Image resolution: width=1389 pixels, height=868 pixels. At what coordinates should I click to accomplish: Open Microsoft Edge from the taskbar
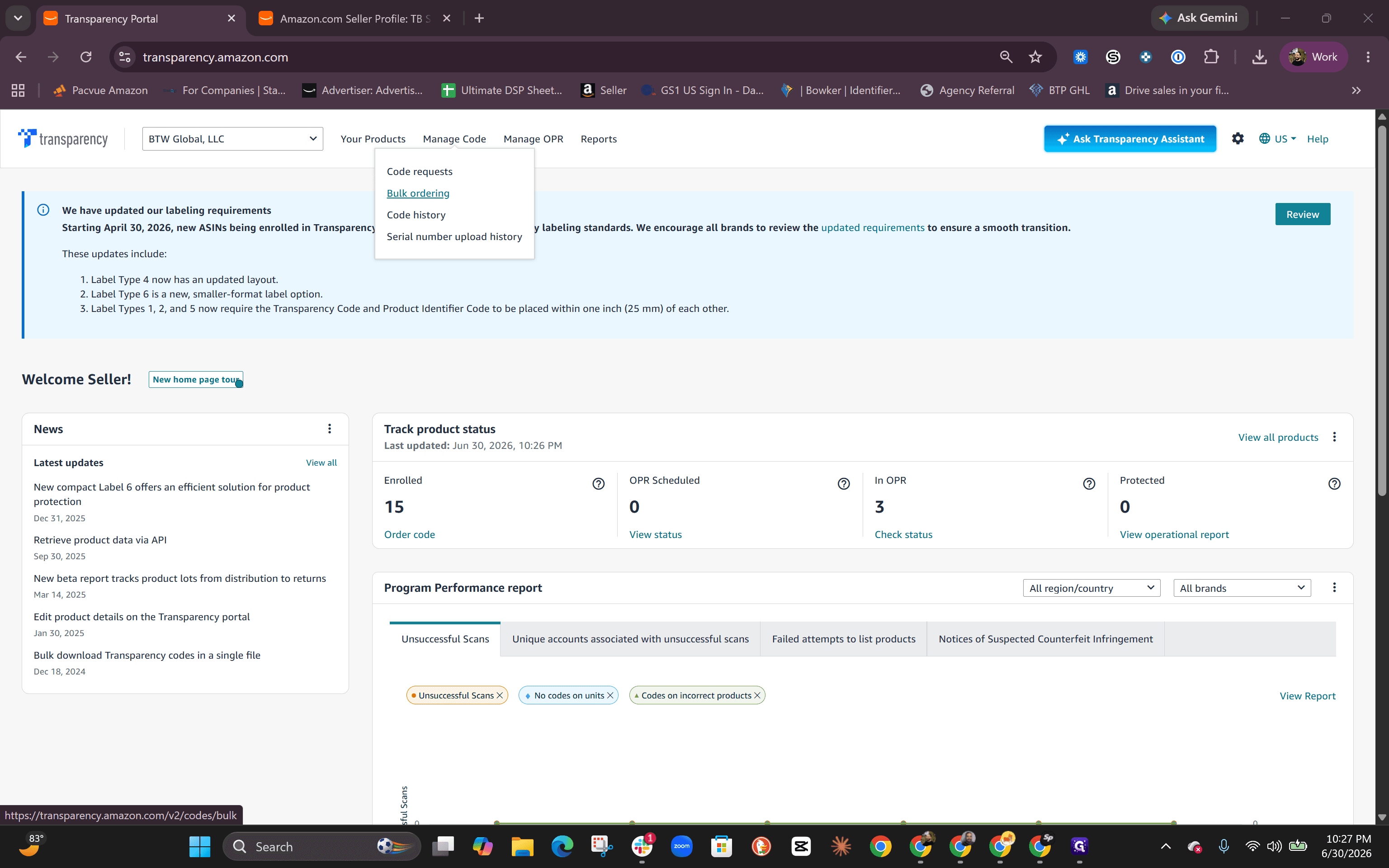tap(562, 846)
